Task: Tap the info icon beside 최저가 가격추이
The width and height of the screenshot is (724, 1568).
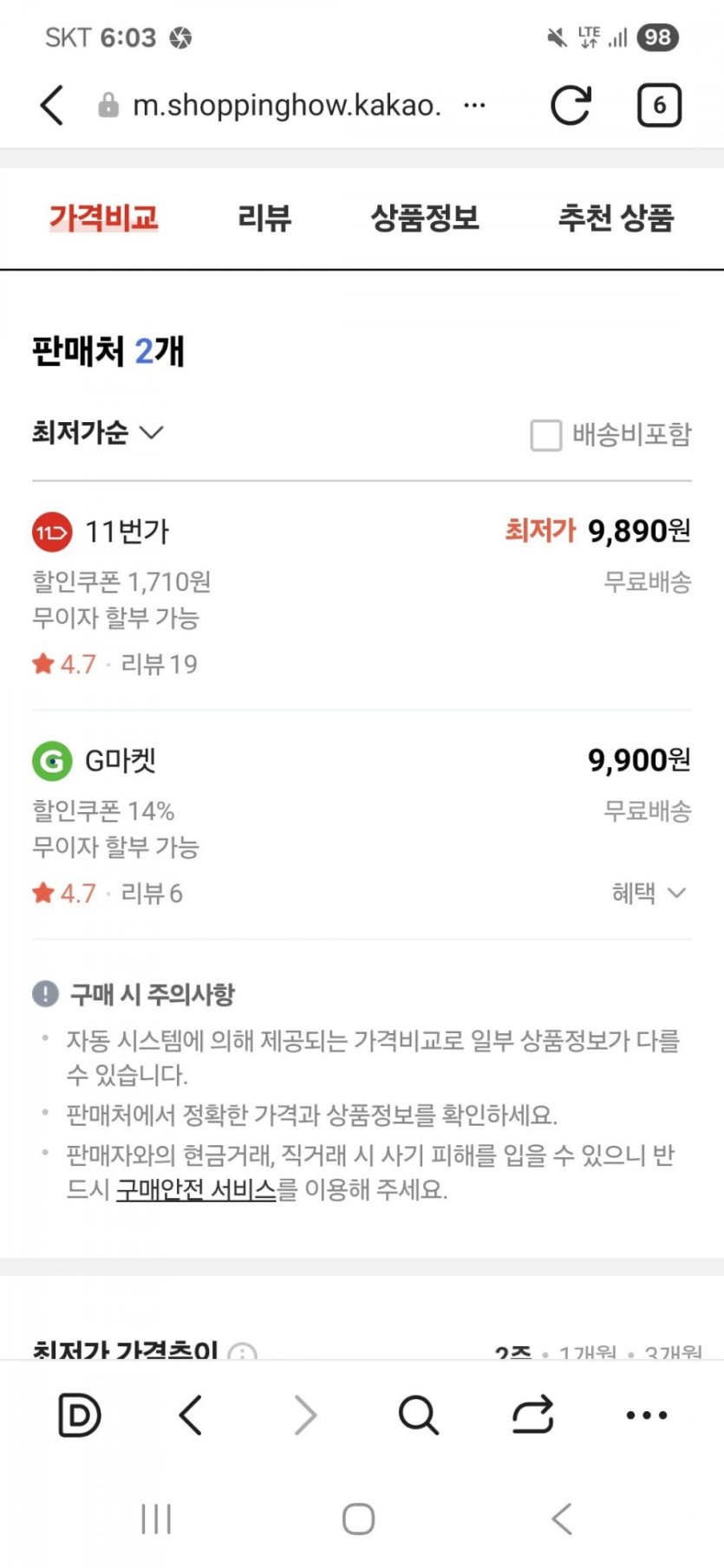Action: pyautogui.click(x=243, y=1352)
